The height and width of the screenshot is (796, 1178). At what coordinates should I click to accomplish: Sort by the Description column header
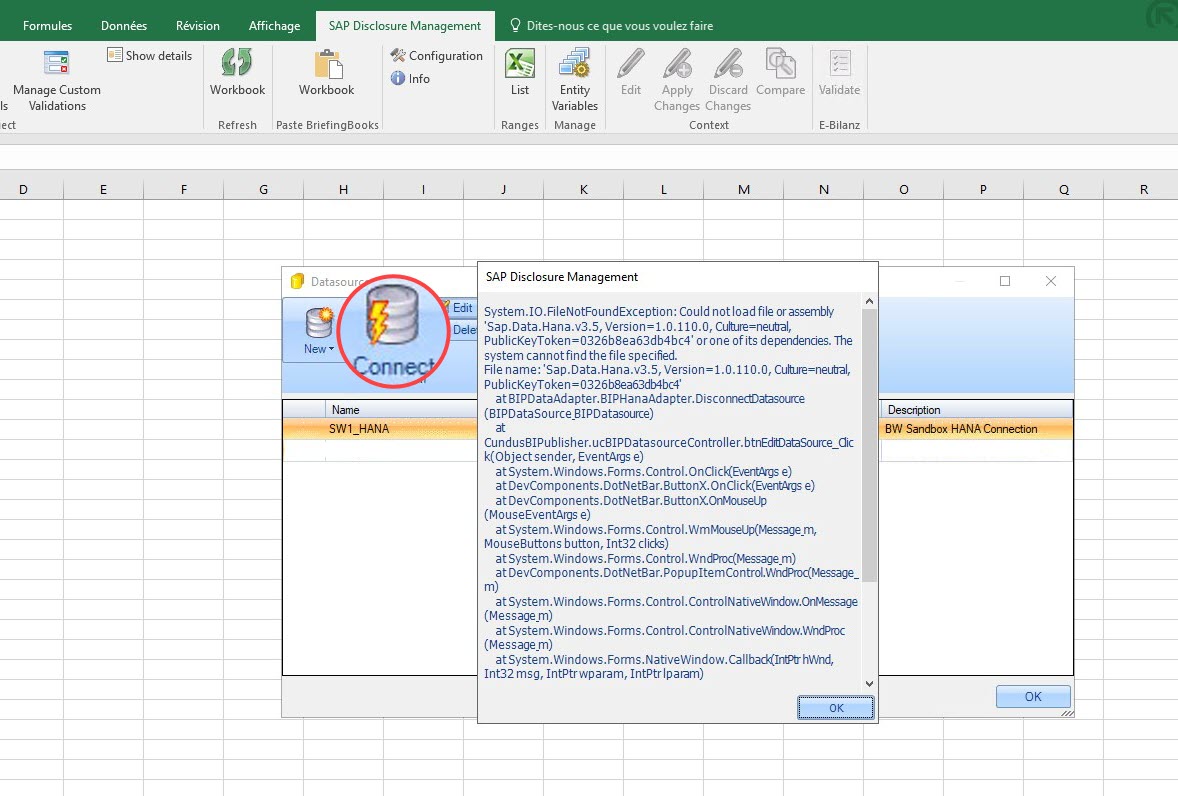coord(977,410)
